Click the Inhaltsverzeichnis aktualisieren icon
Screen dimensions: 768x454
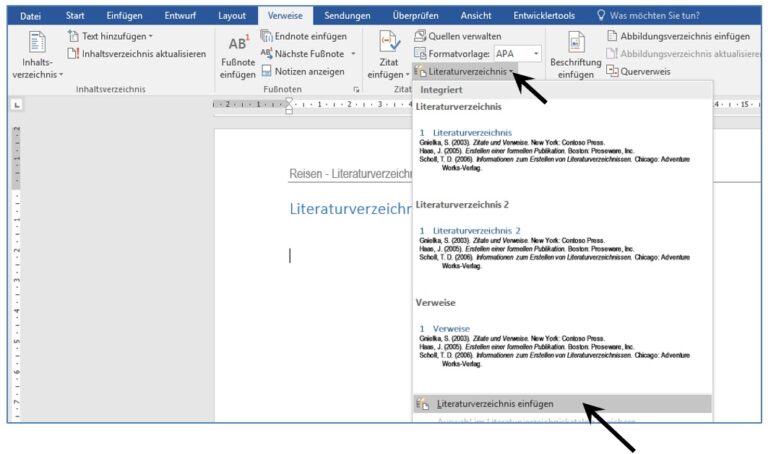73,54
